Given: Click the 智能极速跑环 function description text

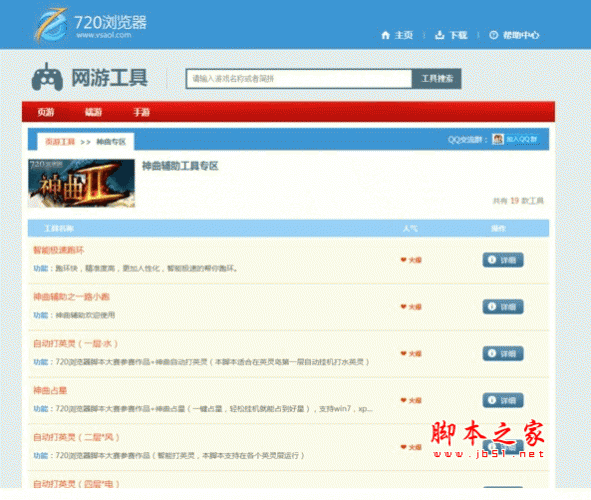Looking at the screenshot, I should pyautogui.click(x=135, y=268).
